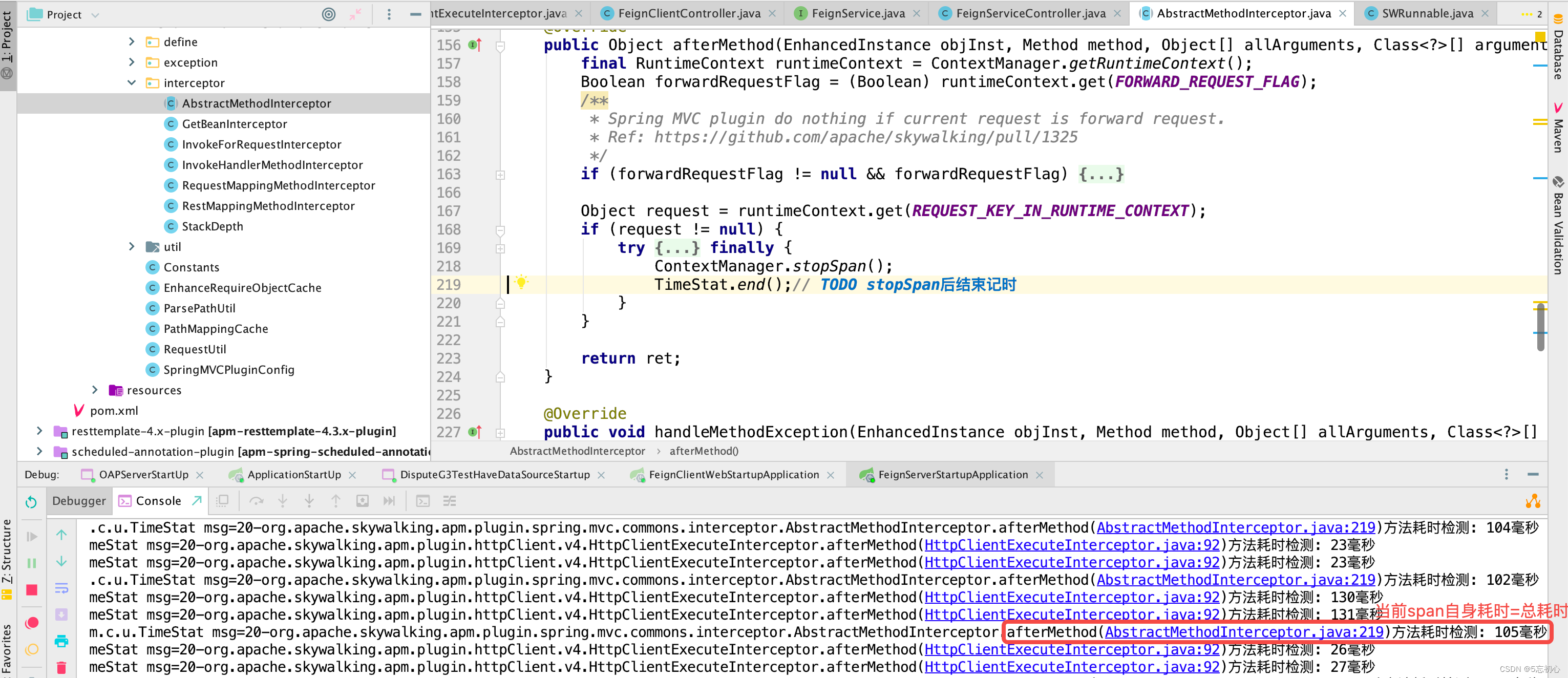
Task: Click the console Print icon
Action: point(61,641)
